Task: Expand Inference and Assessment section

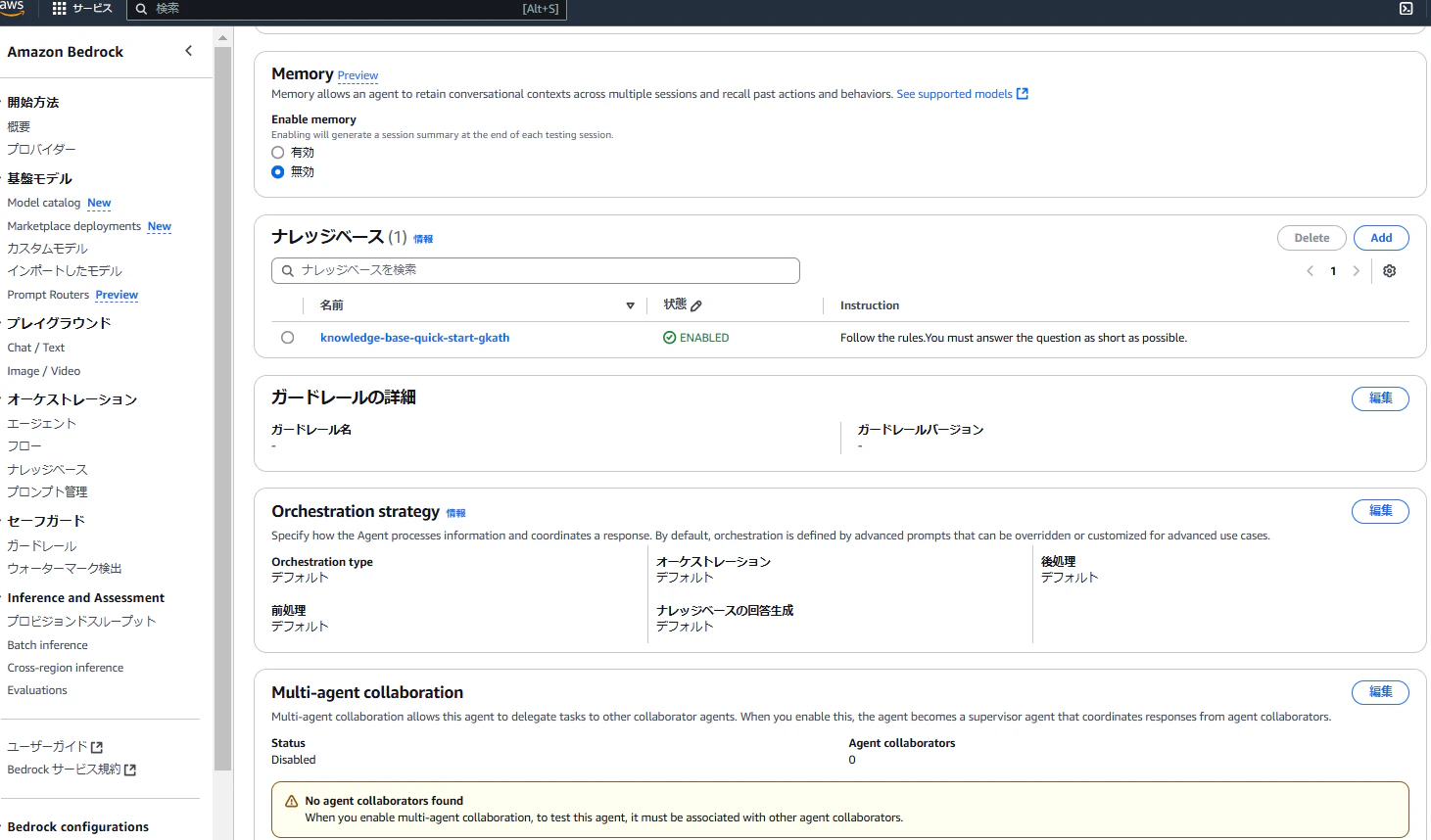Action: 85,597
